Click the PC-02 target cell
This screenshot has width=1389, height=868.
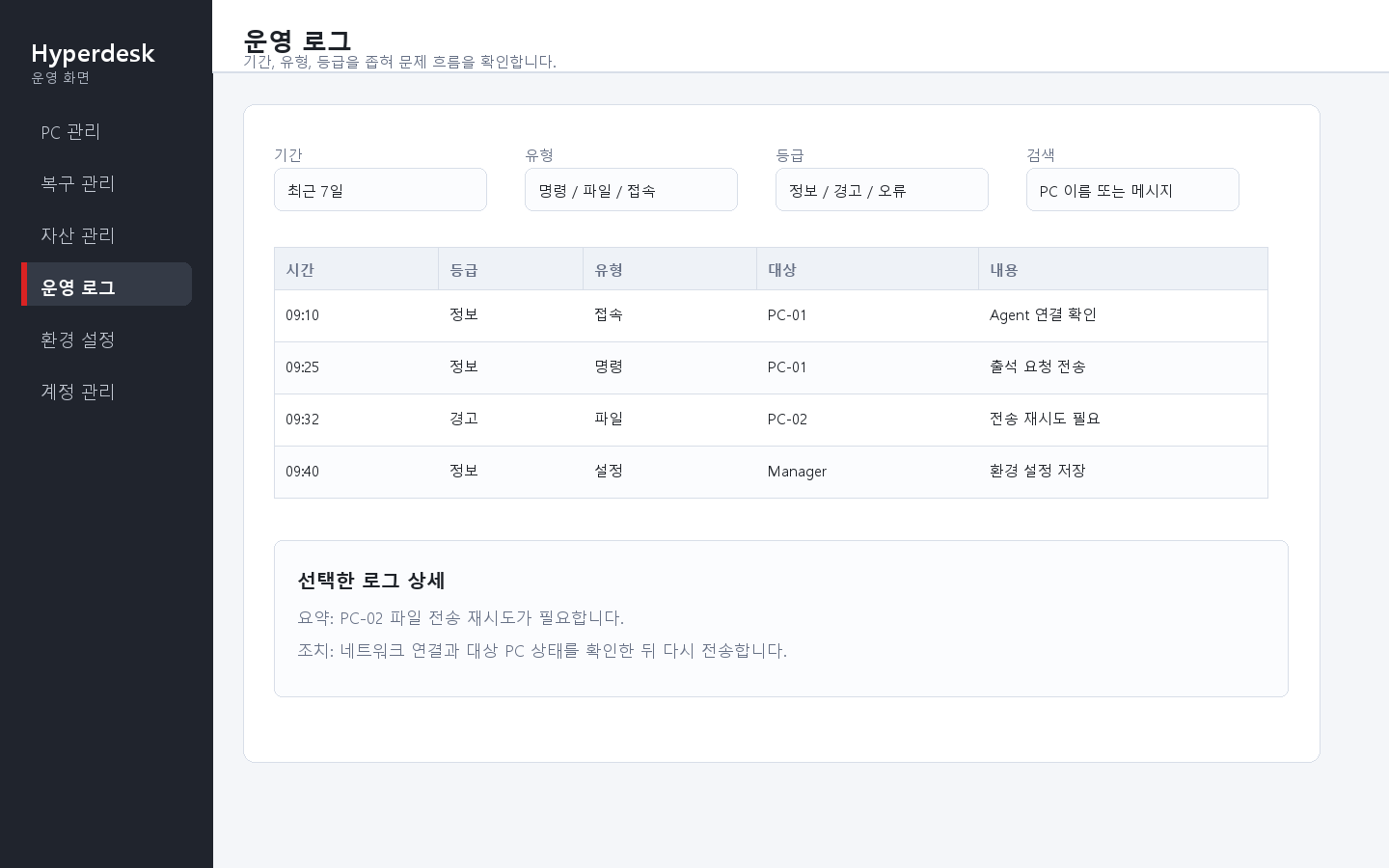click(867, 420)
